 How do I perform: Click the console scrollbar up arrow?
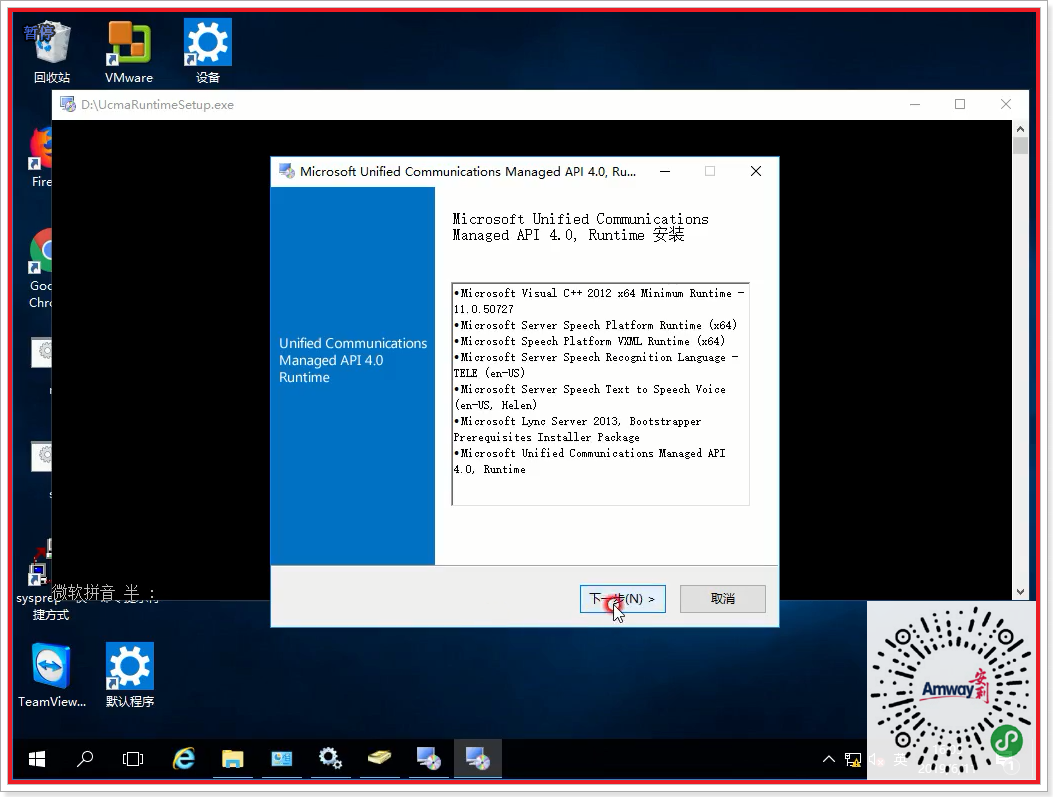[x=1020, y=128]
